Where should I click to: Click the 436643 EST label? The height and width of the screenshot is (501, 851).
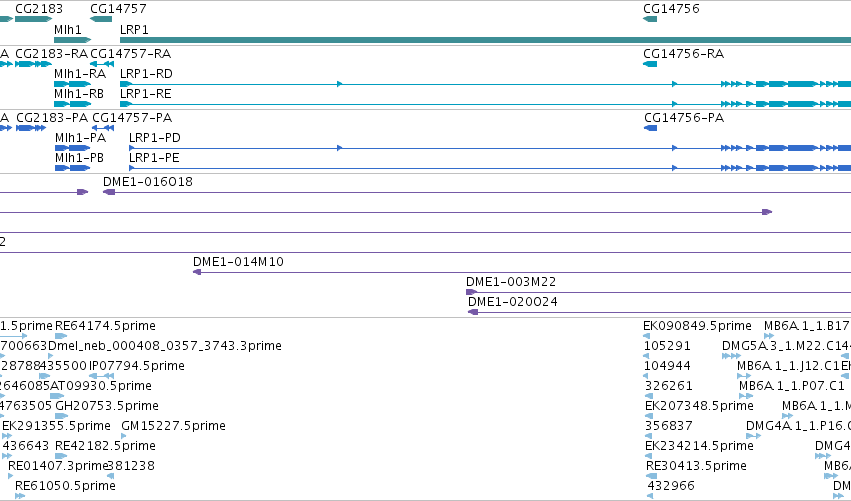pos(26,446)
